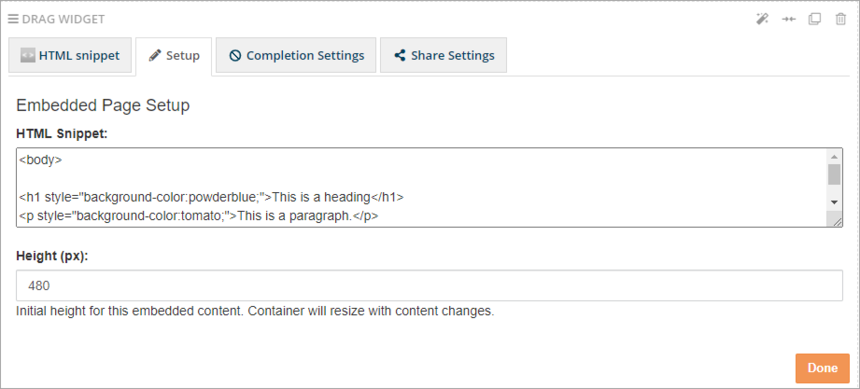The height and width of the screenshot is (389, 860).
Task: Open the Share Settings tab
Action: pos(443,55)
